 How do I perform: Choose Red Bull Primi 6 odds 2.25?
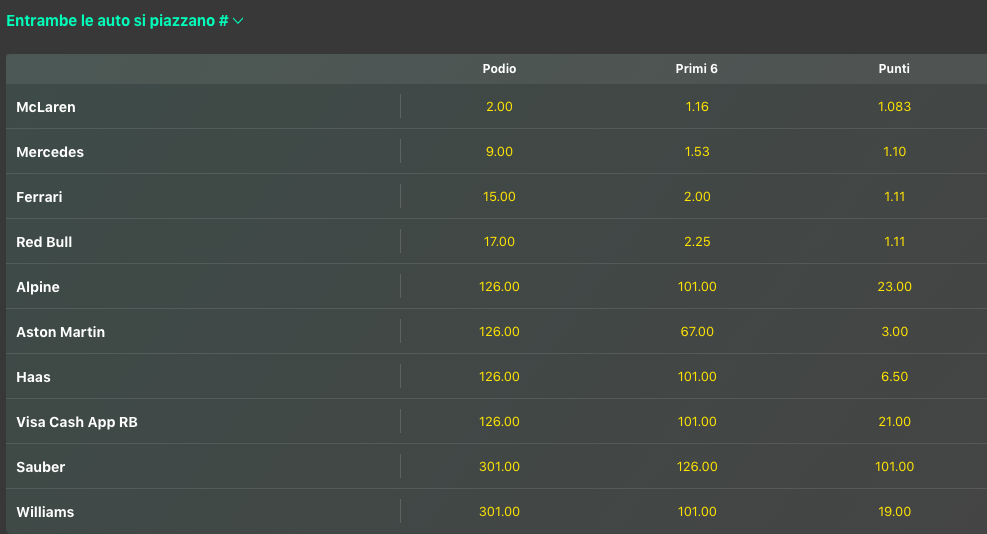[x=697, y=242]
